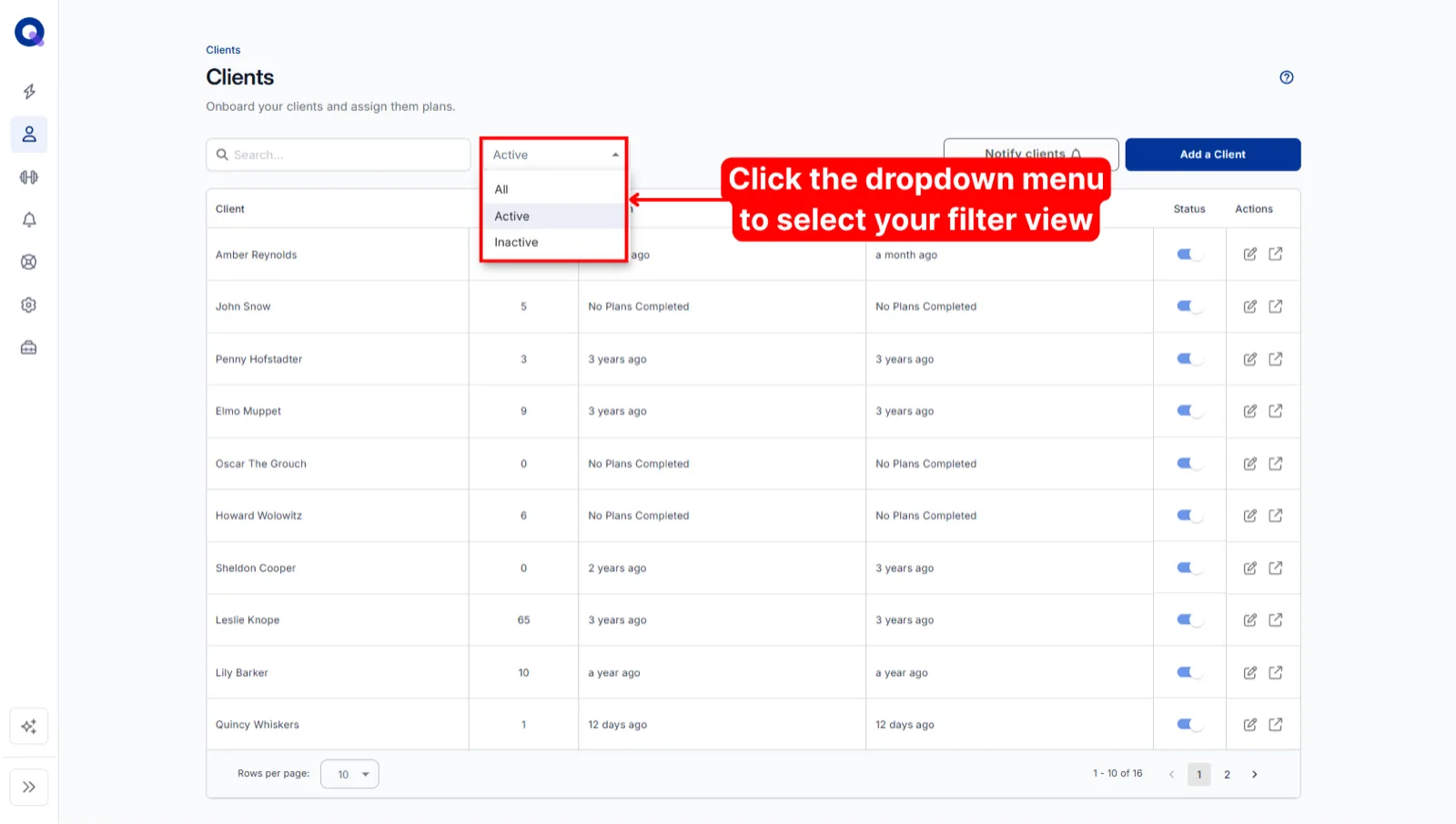Select Leslie Knope client name
1456x824 pixels.
click(248, 620)
